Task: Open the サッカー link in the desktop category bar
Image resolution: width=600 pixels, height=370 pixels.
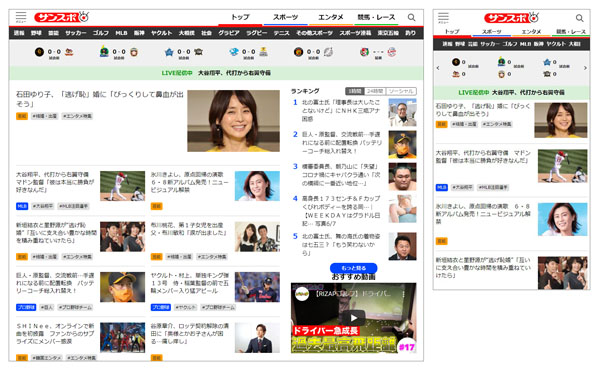Action: coord(75,33)
